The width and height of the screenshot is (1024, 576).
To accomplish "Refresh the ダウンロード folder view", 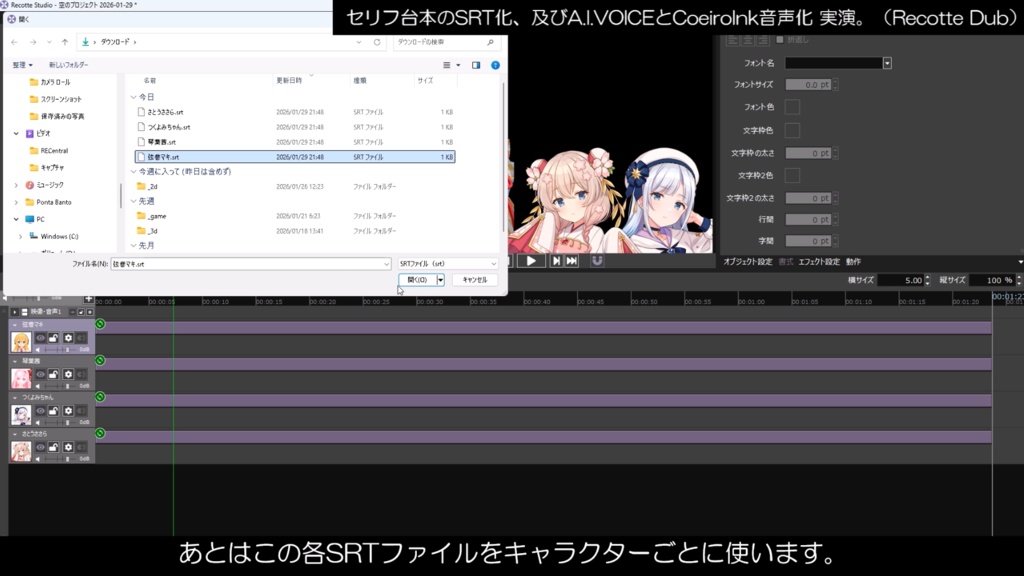I will (377, 42).
